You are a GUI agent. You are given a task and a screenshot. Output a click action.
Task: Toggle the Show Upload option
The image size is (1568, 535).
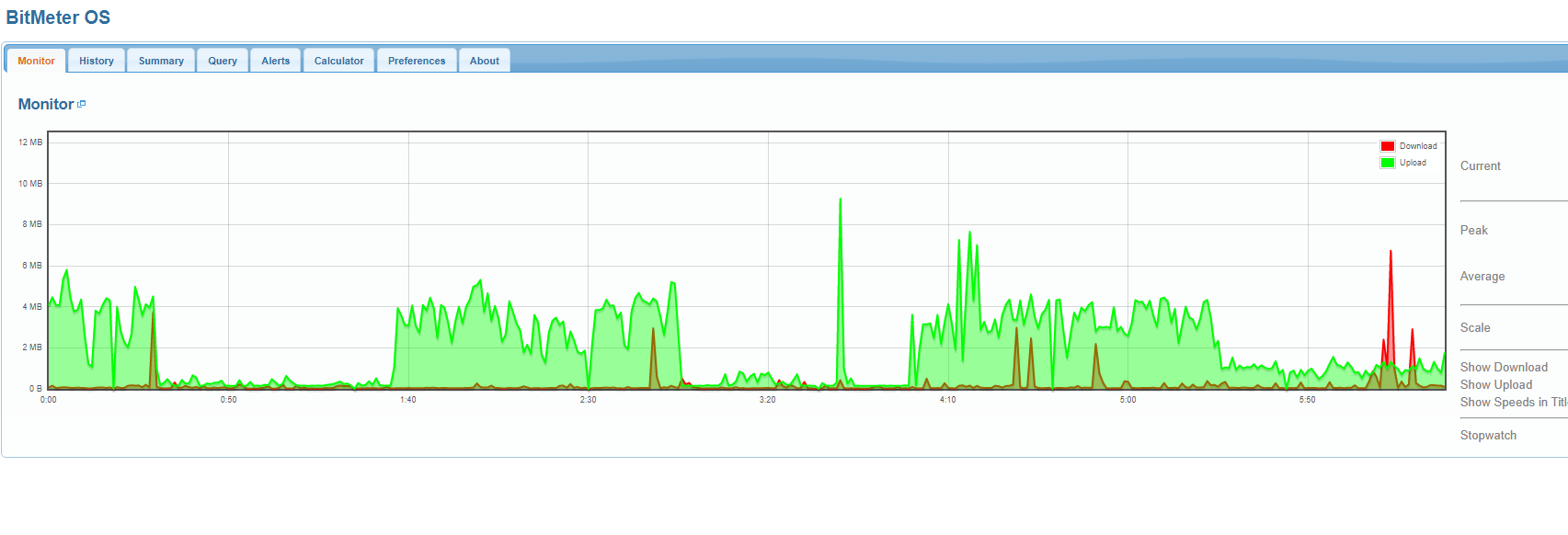pos(1496,384)
